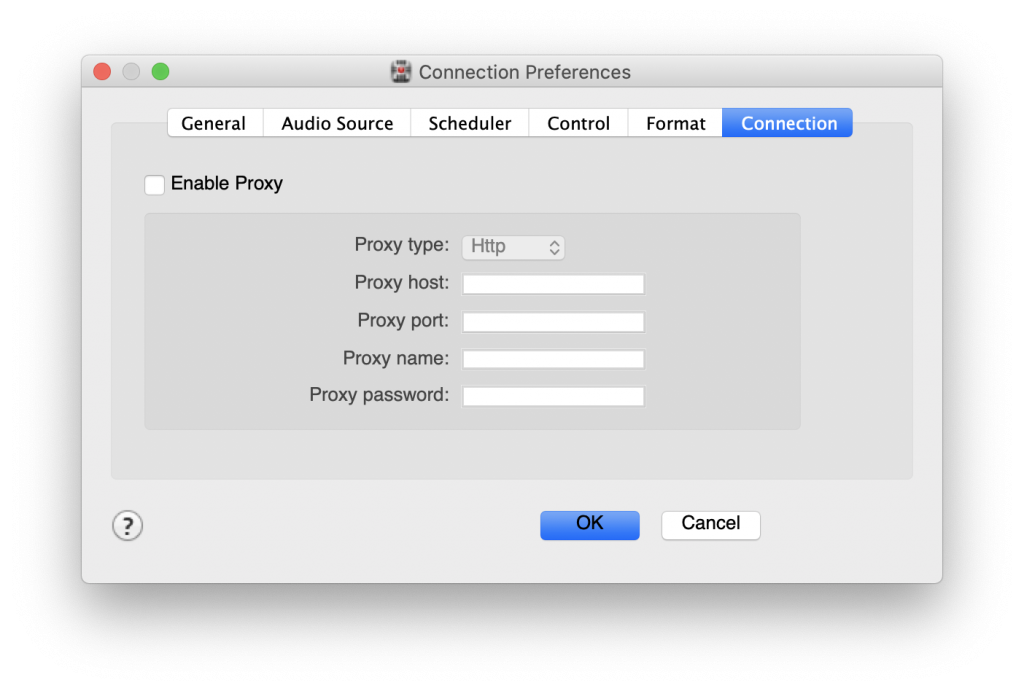Click the green zoom window button
Screen dimensions: 1024x691
point(161,71)
